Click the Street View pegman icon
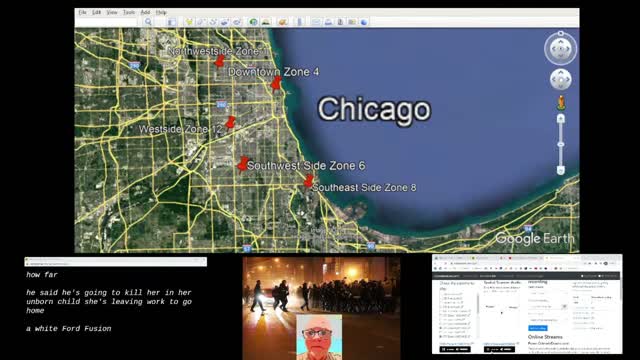640x360 pixels. 561,102
